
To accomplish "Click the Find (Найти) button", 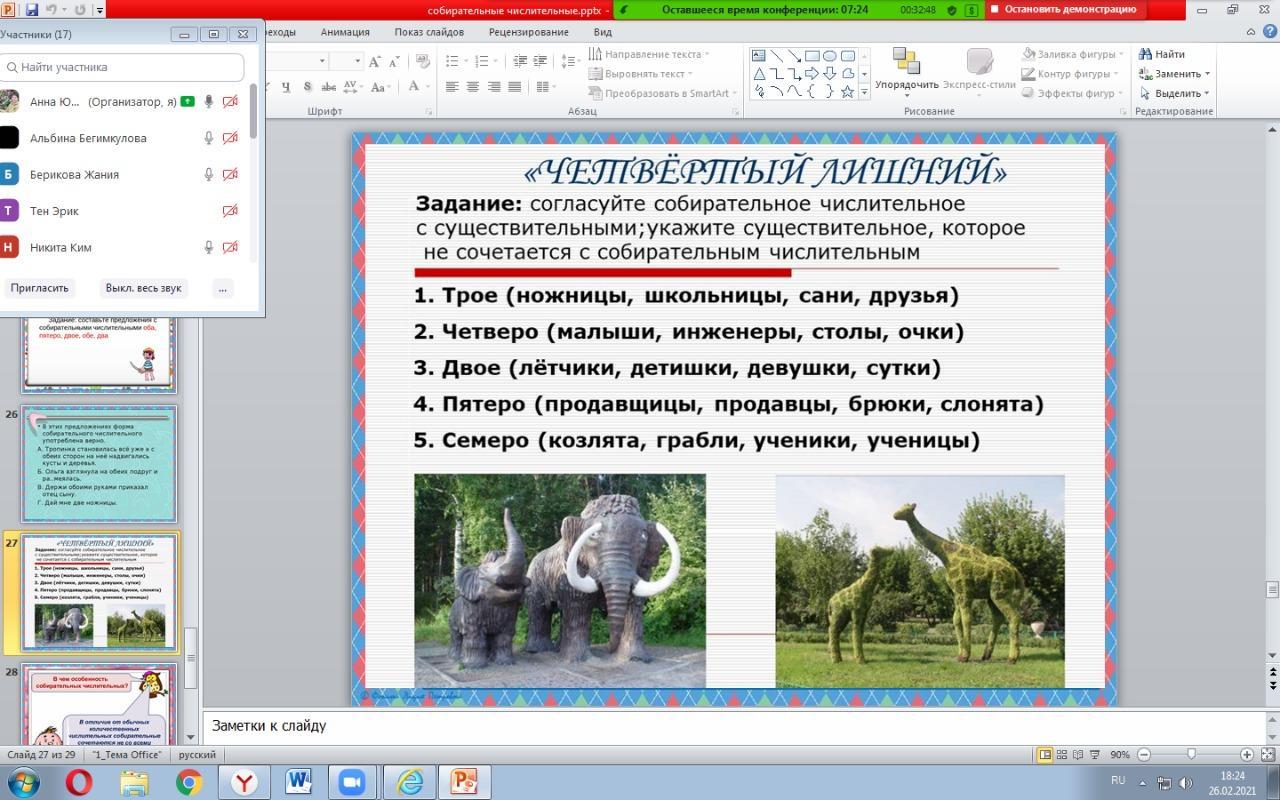I will (1161, 54).
